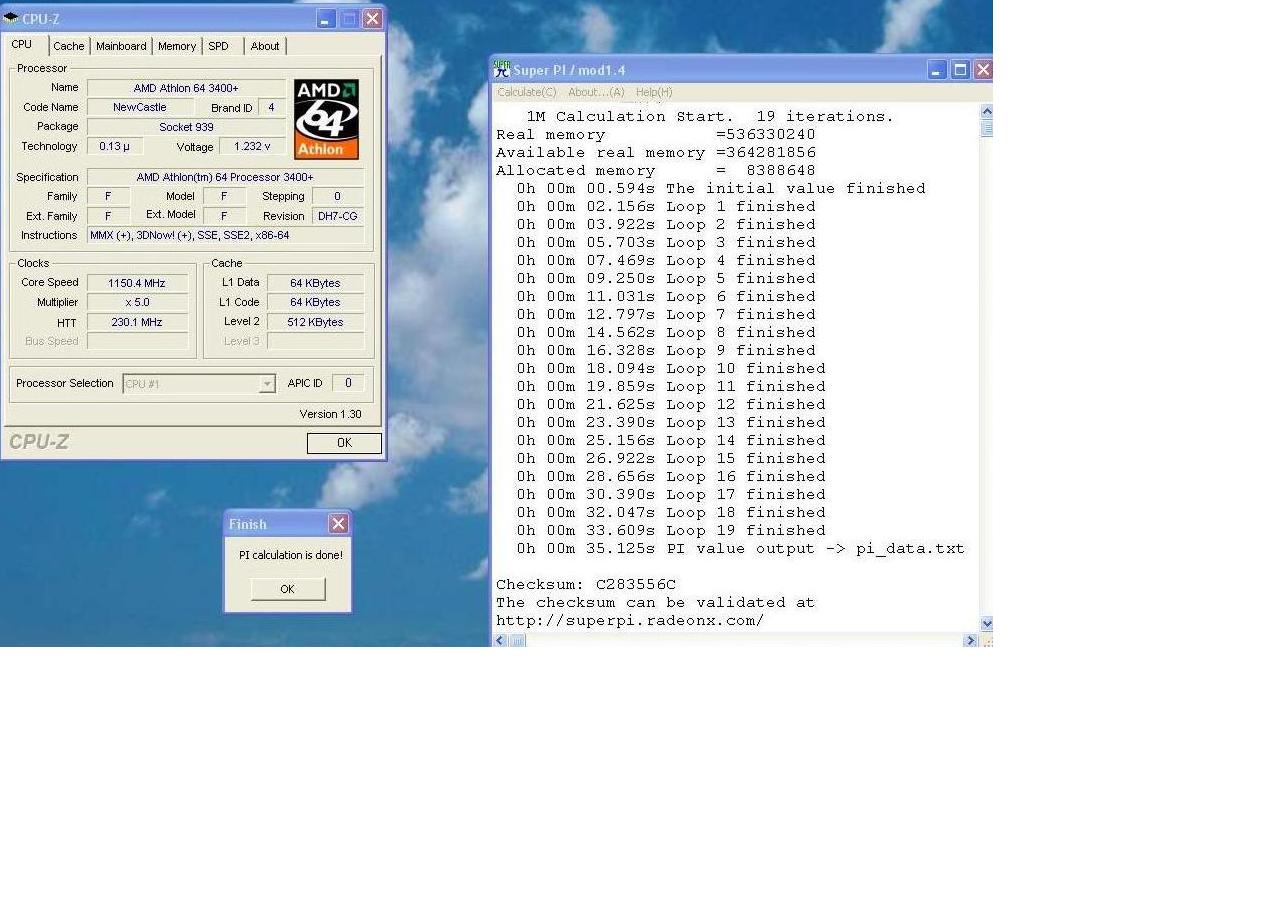Viewport: 1280px width, 922px height.
Task: Click the CPU-Z title bar icon
Action: (11, 18)
